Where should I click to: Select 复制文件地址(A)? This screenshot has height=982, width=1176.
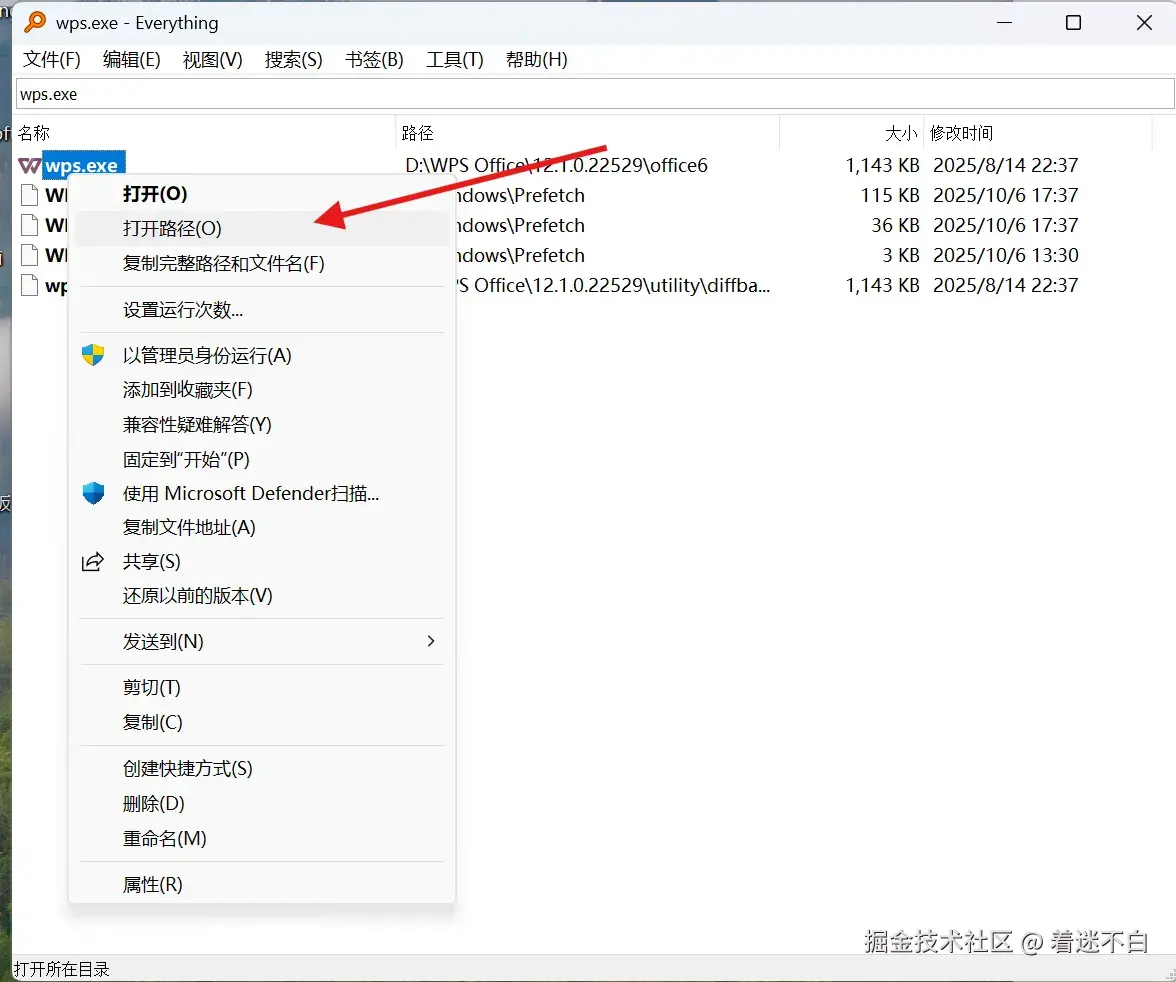point(262,527)
